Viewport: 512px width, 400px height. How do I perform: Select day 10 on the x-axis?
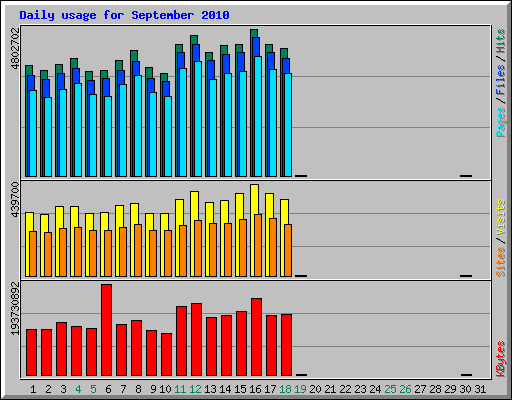(x=165, y=389)
